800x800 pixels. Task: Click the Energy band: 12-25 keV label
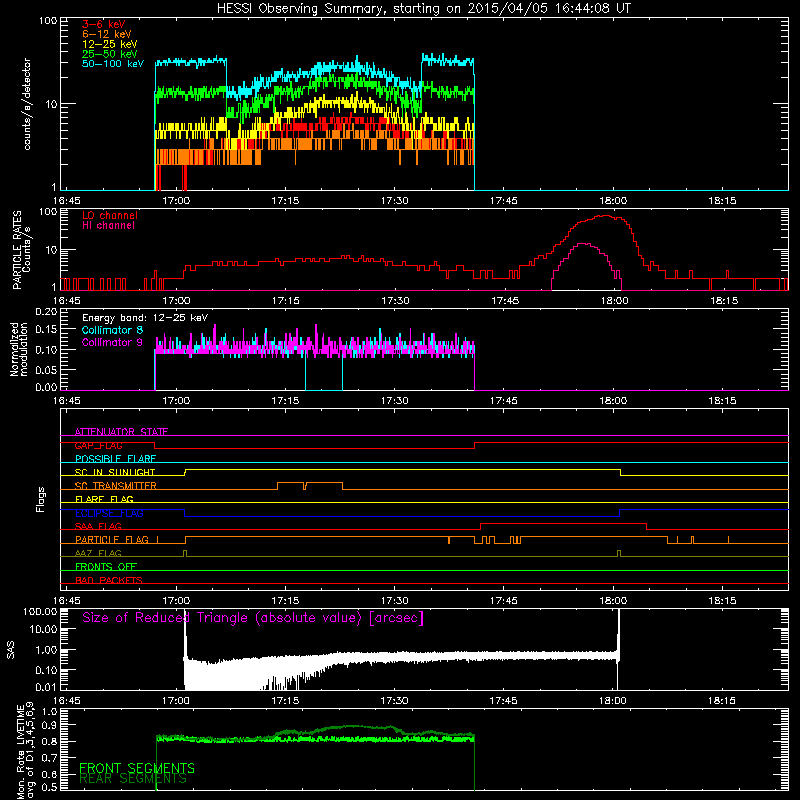145,318
